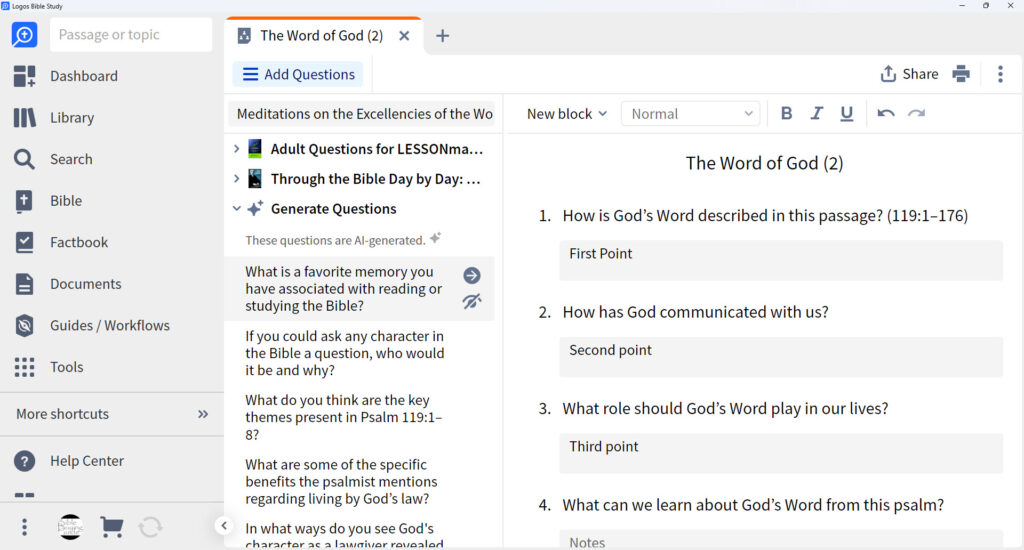The height and width of the screenshot is (550, 1024).
Task: Click question 2 How has God communicated
Action: (696, 312)
